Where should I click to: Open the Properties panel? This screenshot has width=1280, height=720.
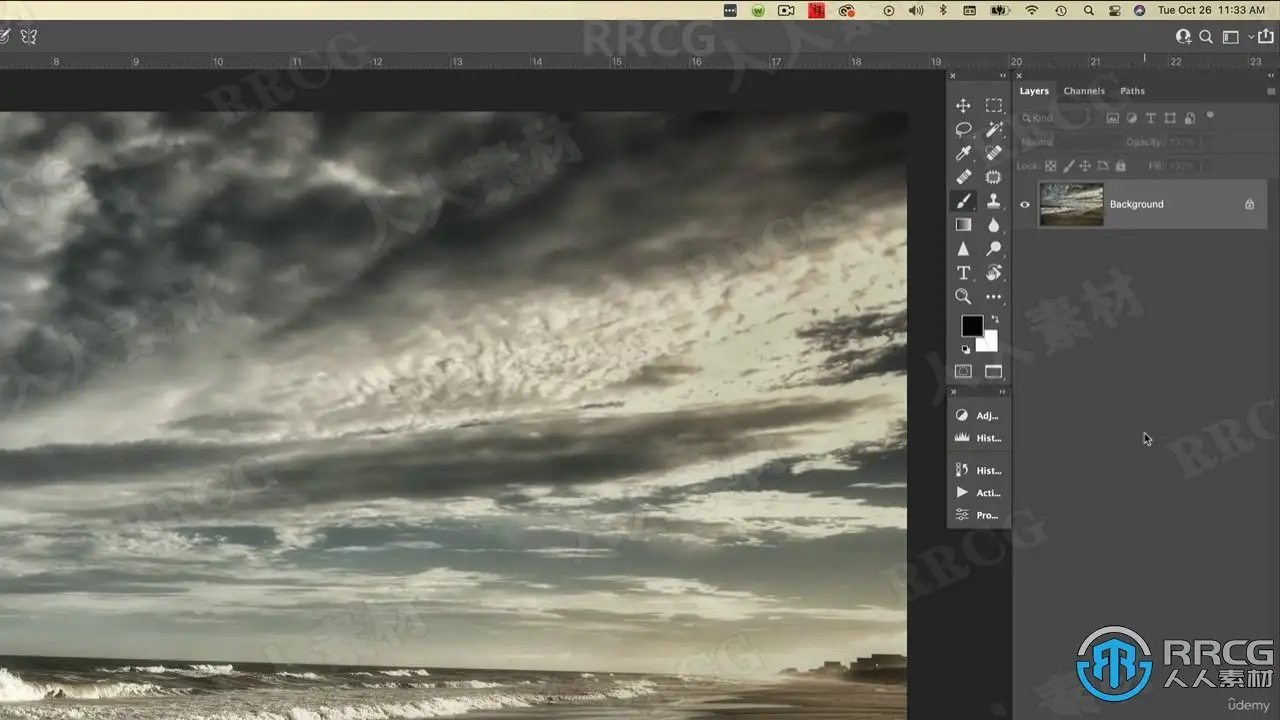coord(978,515)
